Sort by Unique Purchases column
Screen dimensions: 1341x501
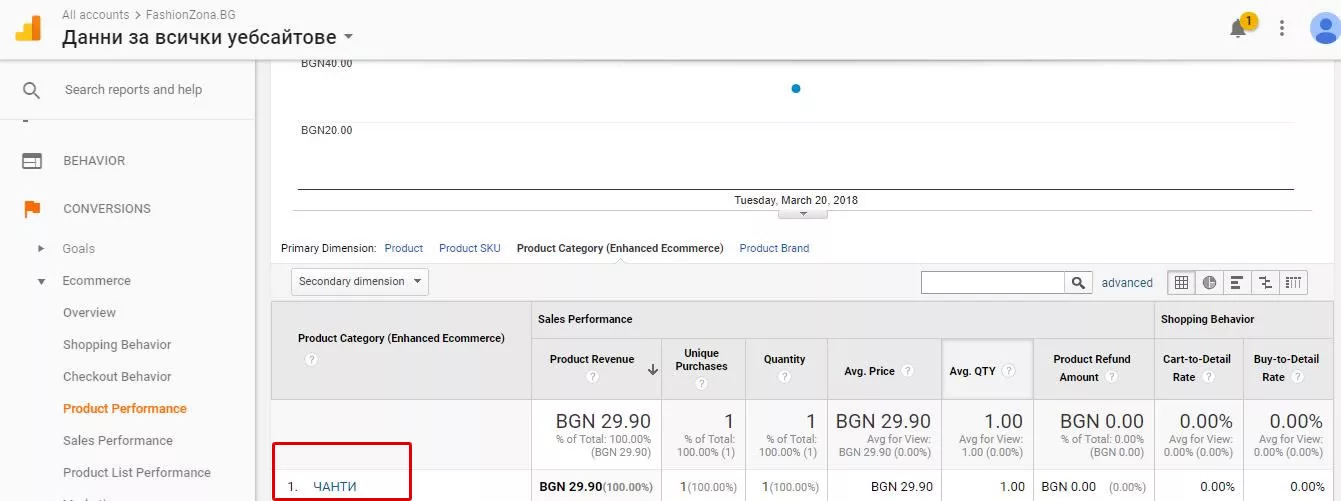click(x=701, y=360)
